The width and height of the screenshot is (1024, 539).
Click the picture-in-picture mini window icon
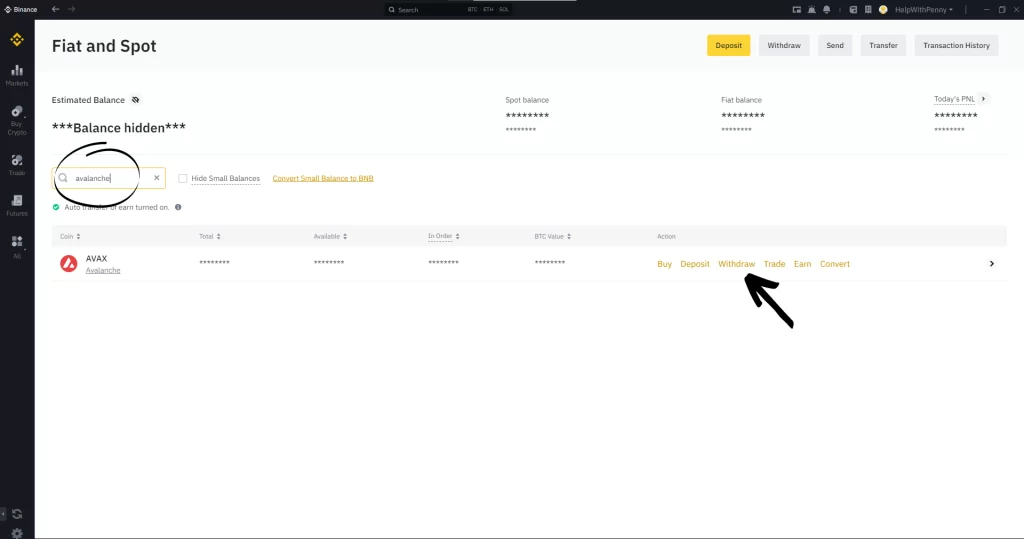(797, 10)
